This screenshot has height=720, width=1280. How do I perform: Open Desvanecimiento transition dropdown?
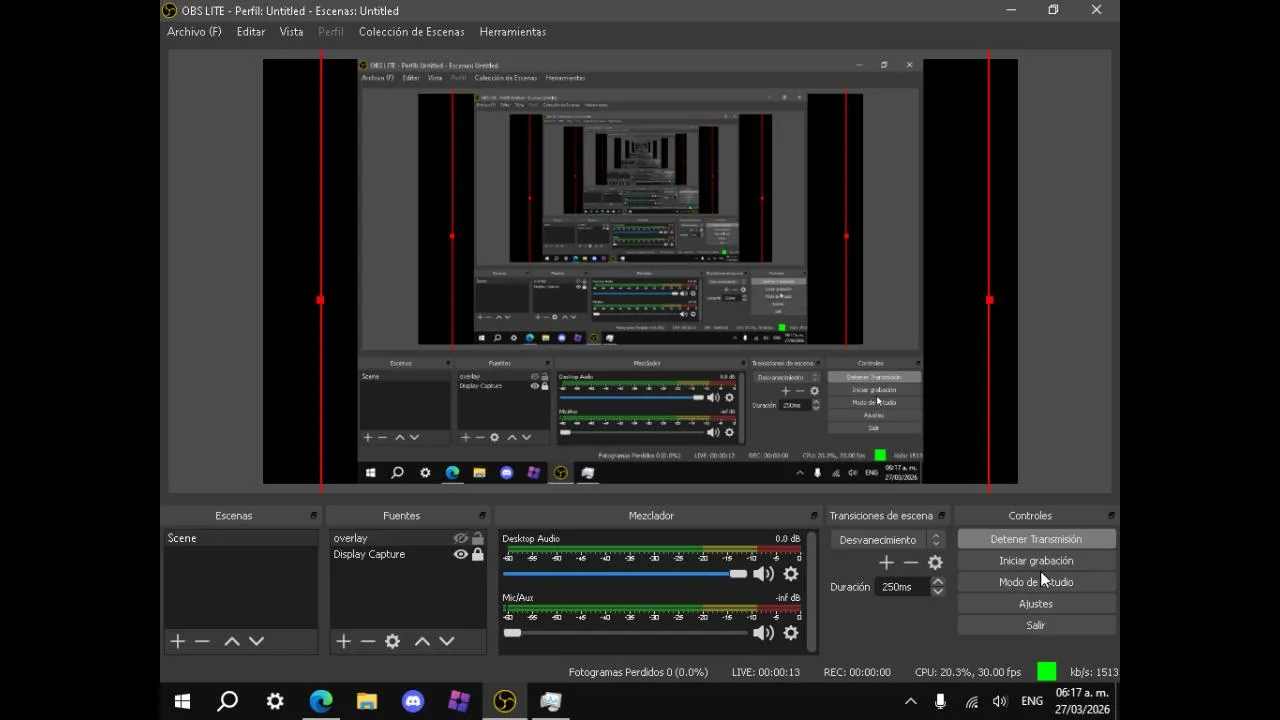(888, 540)
